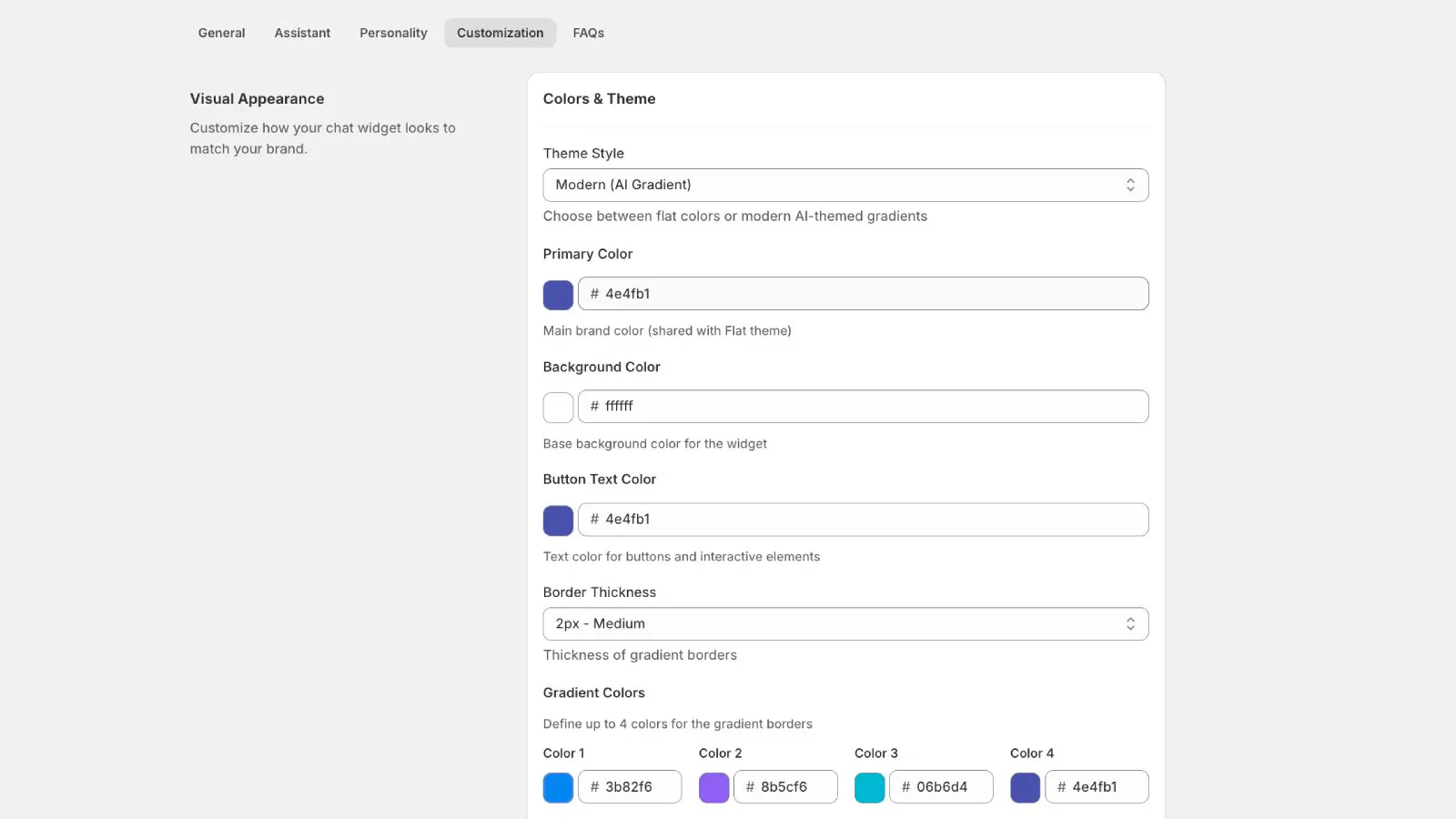Focus the Button Text Color hex input
The image size is (1456, 819).
[x=863, y=520]
